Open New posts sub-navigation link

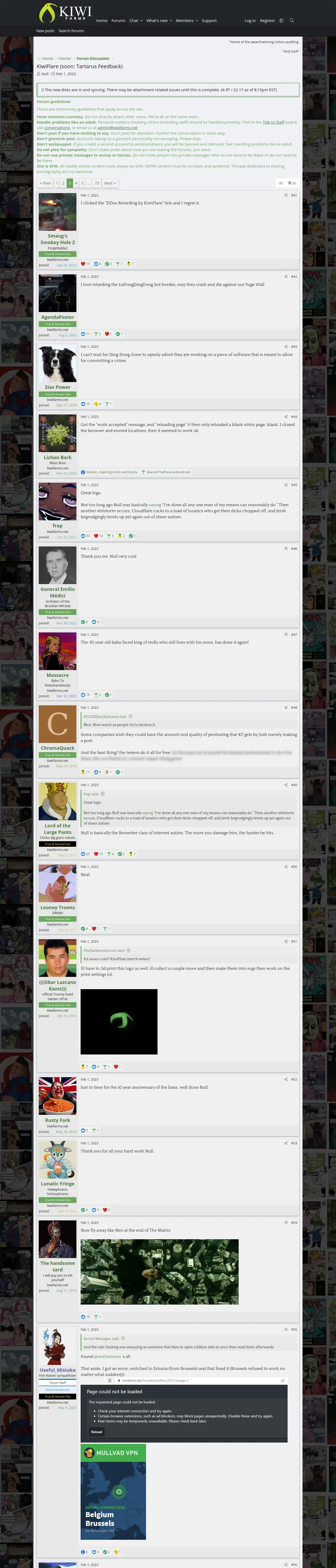tap(45, 31)
